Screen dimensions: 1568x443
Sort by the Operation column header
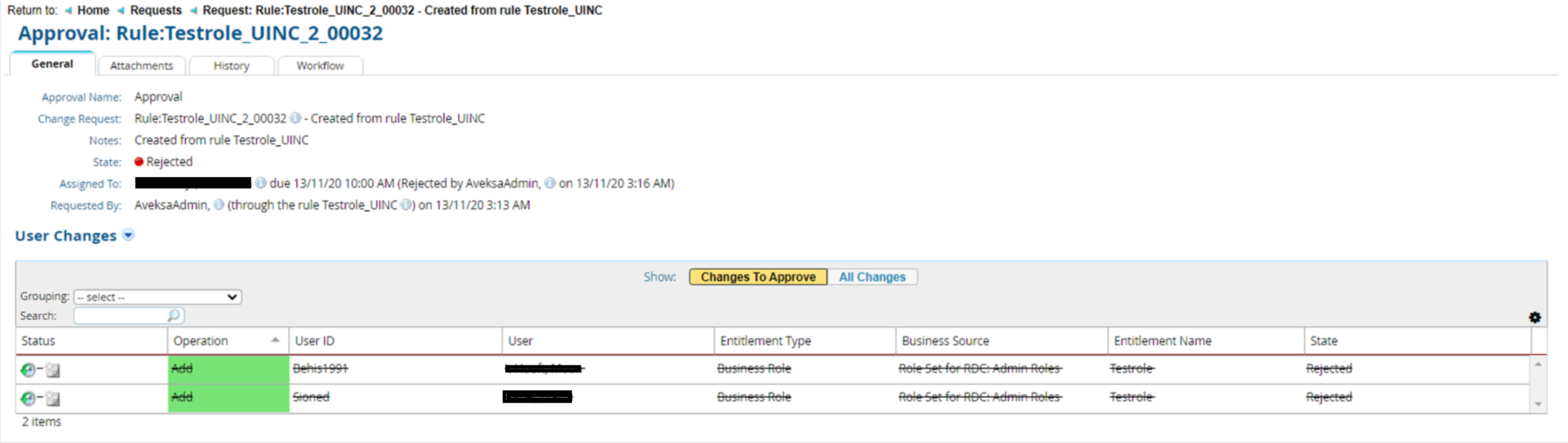click(x=201, y=341)
